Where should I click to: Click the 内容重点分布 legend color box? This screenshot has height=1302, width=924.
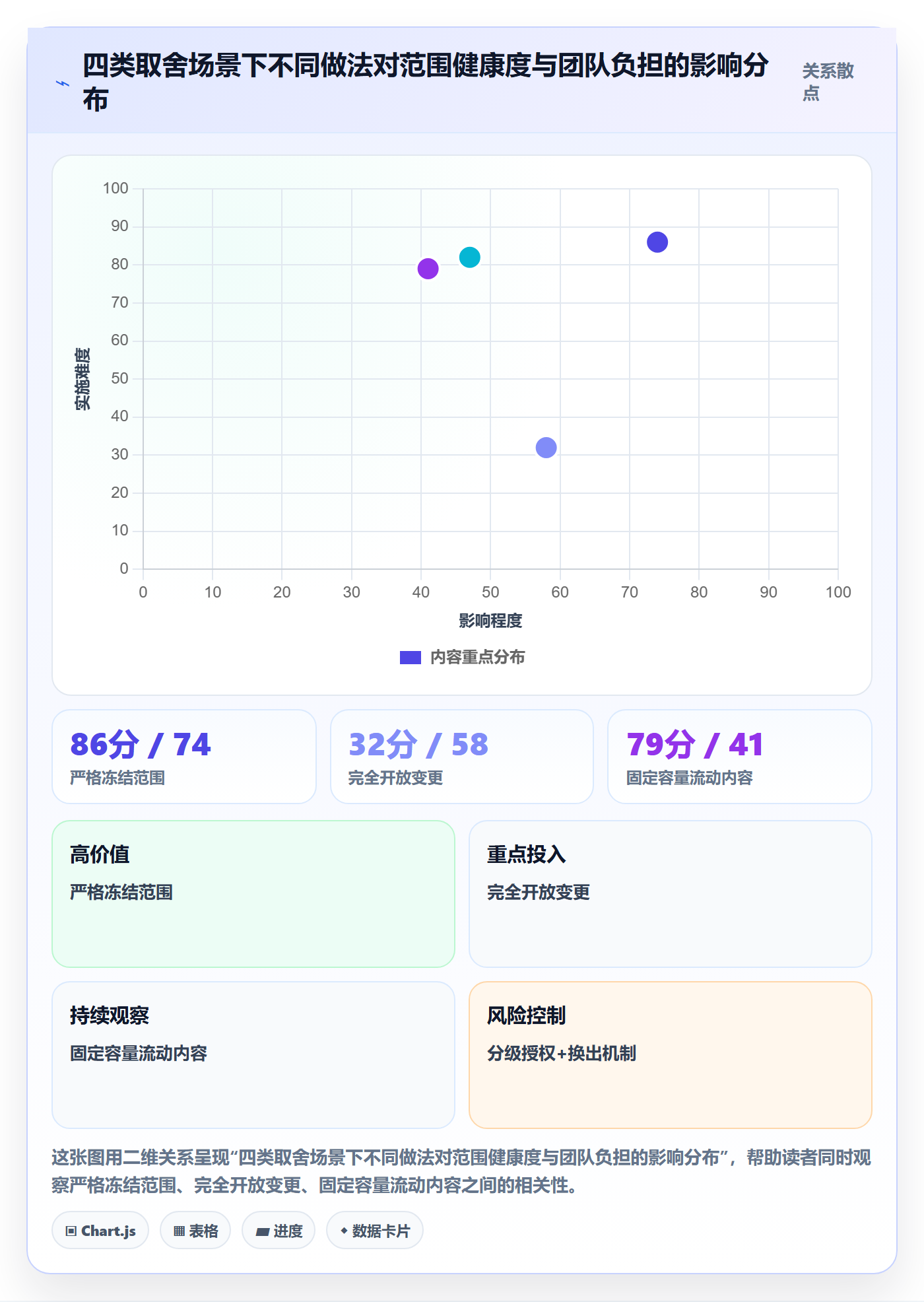coord(411,658)
